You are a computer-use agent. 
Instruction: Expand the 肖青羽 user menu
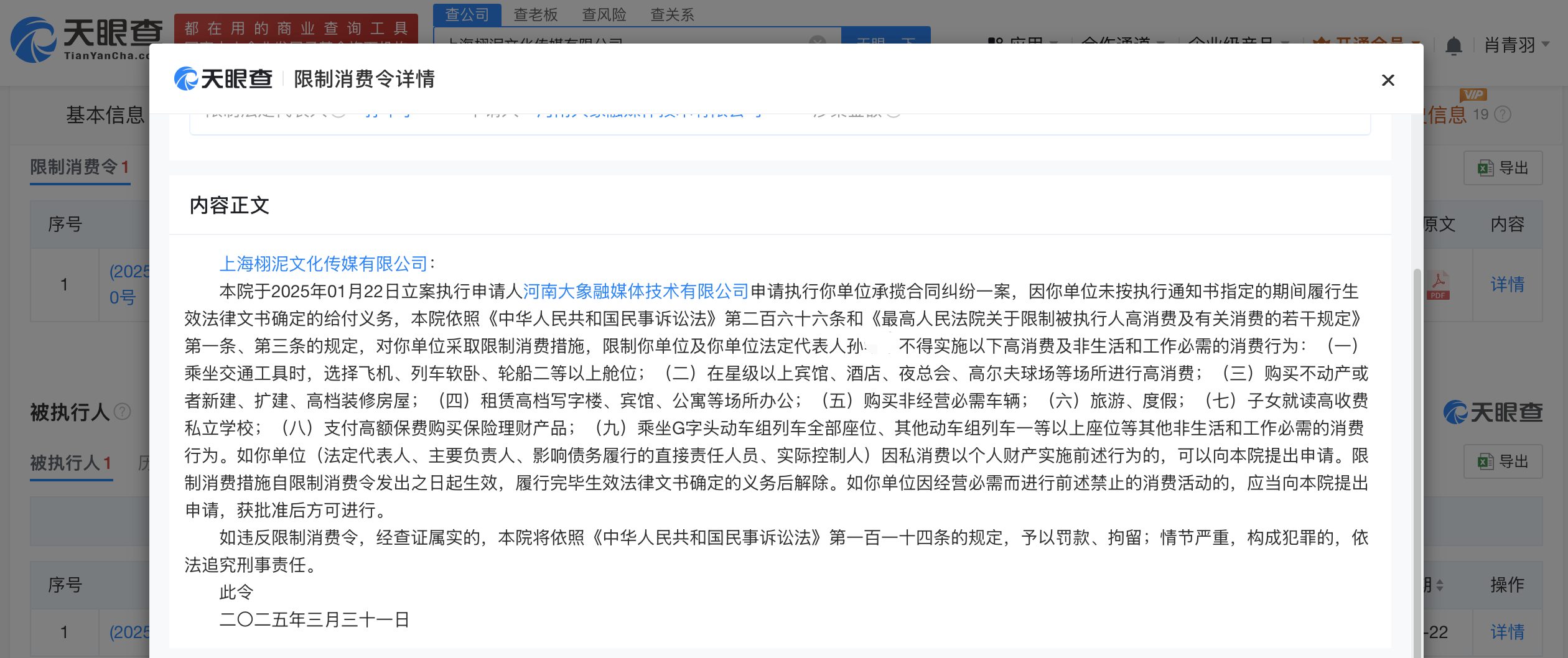1516,45
